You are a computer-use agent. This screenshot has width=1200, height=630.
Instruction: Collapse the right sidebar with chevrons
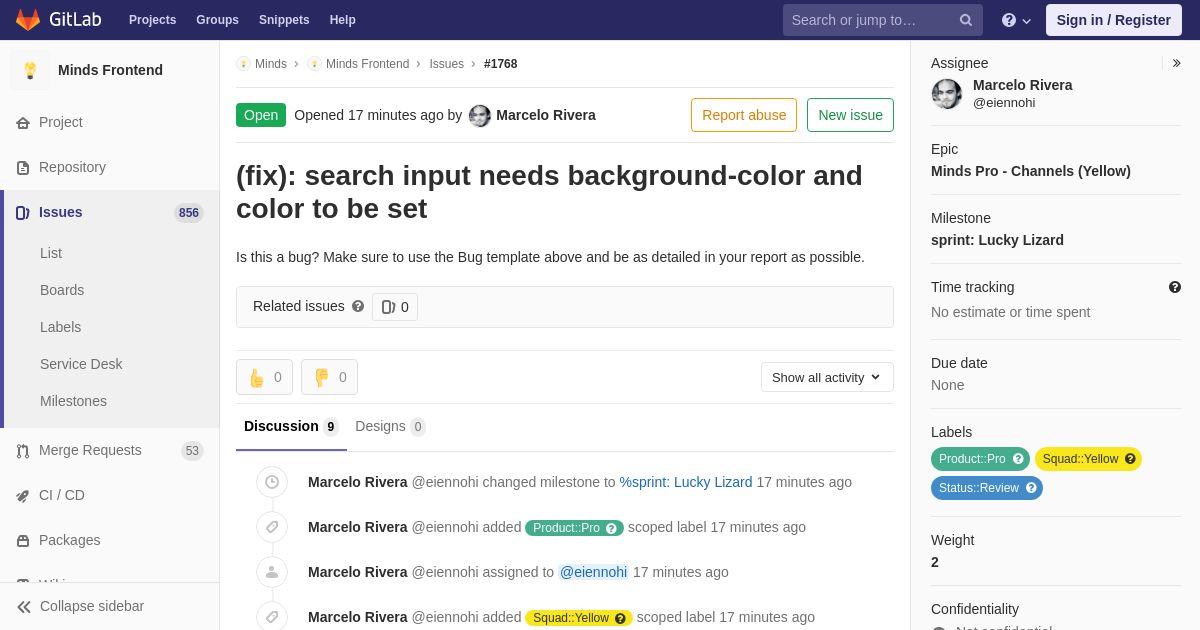tap(1176, 63)
